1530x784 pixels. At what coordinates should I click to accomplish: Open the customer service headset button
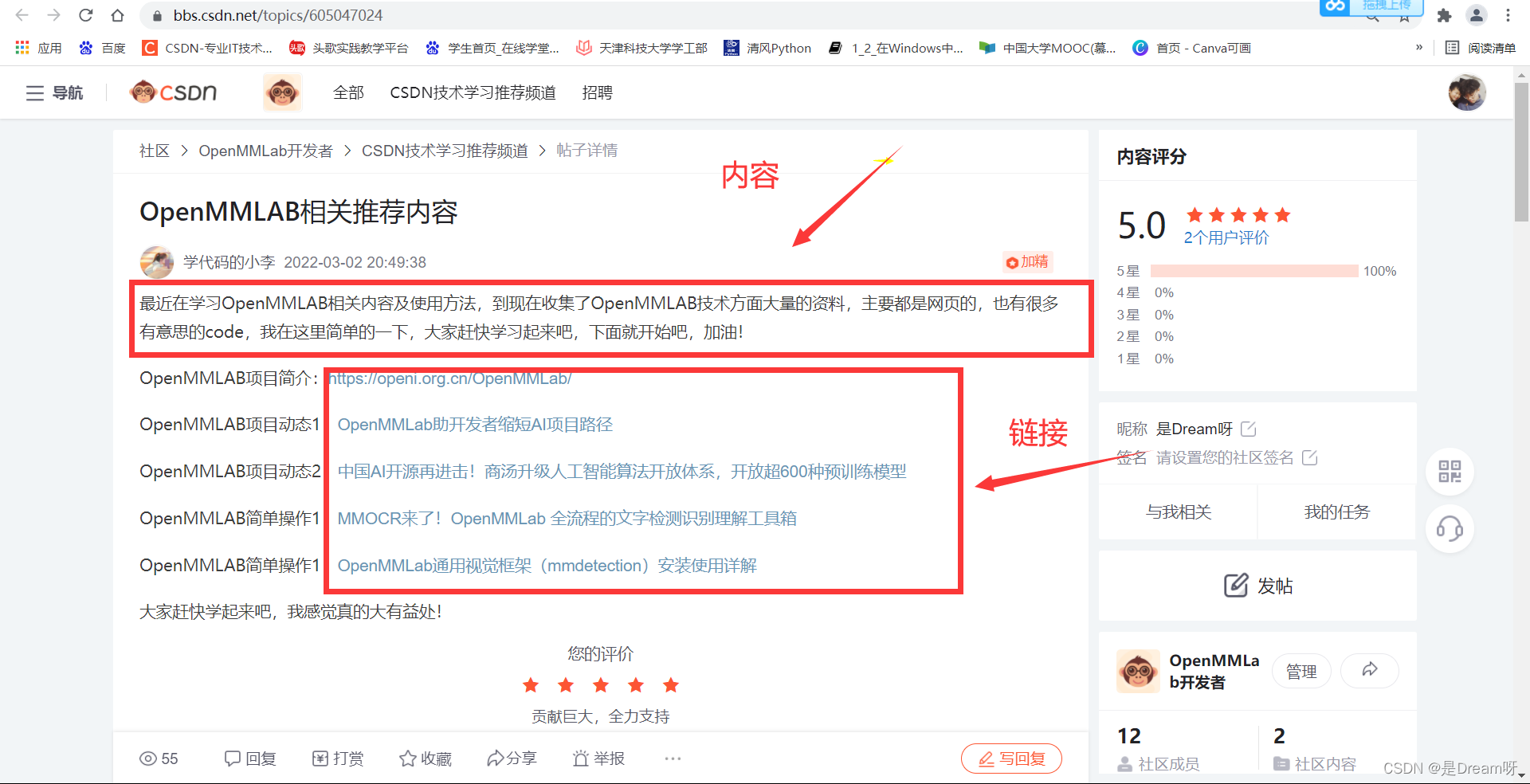(1450, 529)
